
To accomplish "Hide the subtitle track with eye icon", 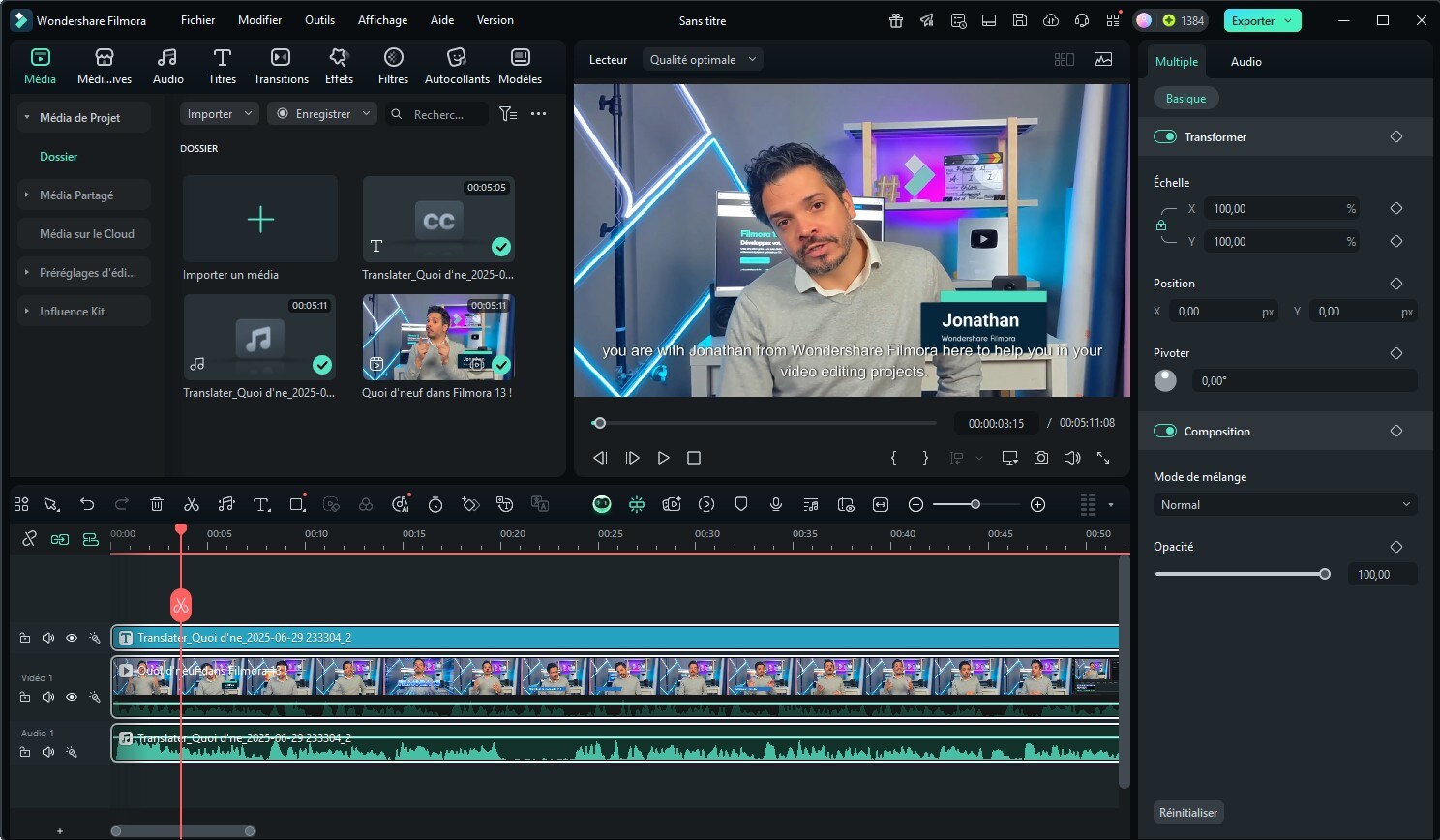I will (72, 638).
